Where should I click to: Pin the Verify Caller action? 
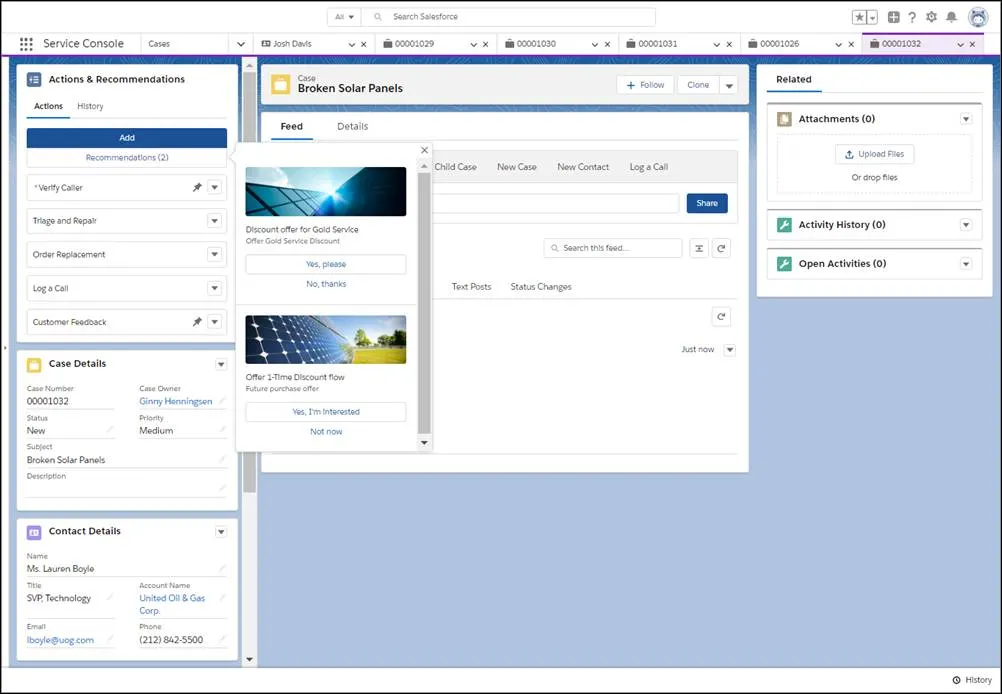pyautogui.click(x=199, y=187)
